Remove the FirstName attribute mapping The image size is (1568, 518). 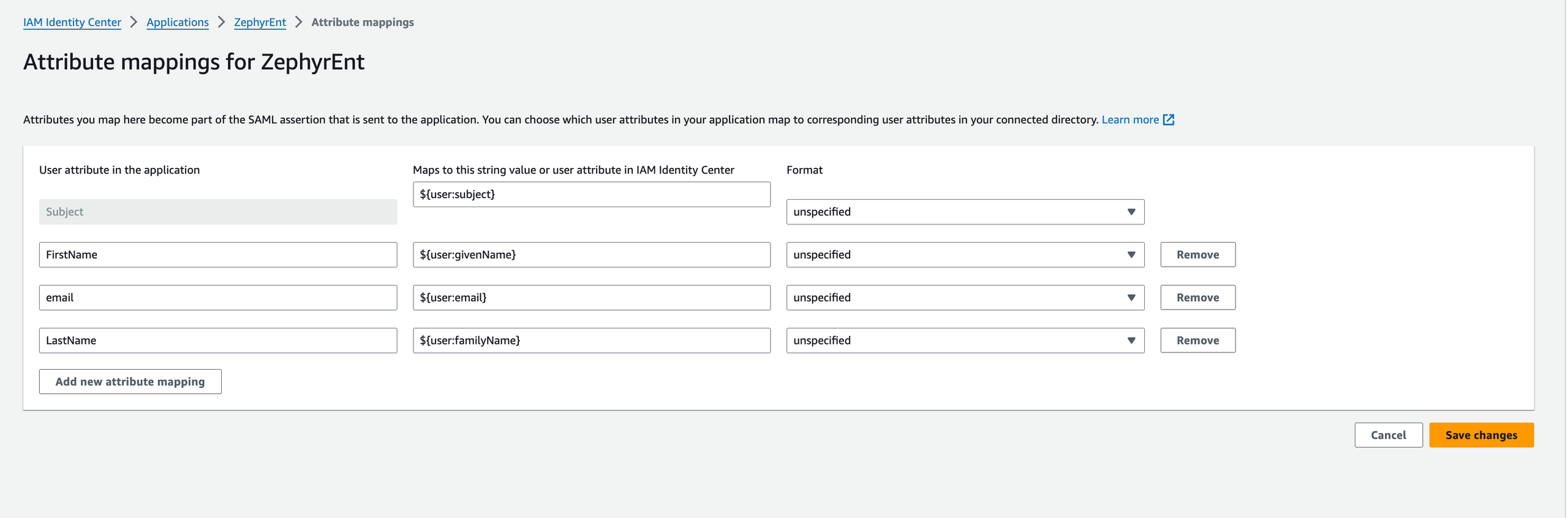(x=1197, y=255)
